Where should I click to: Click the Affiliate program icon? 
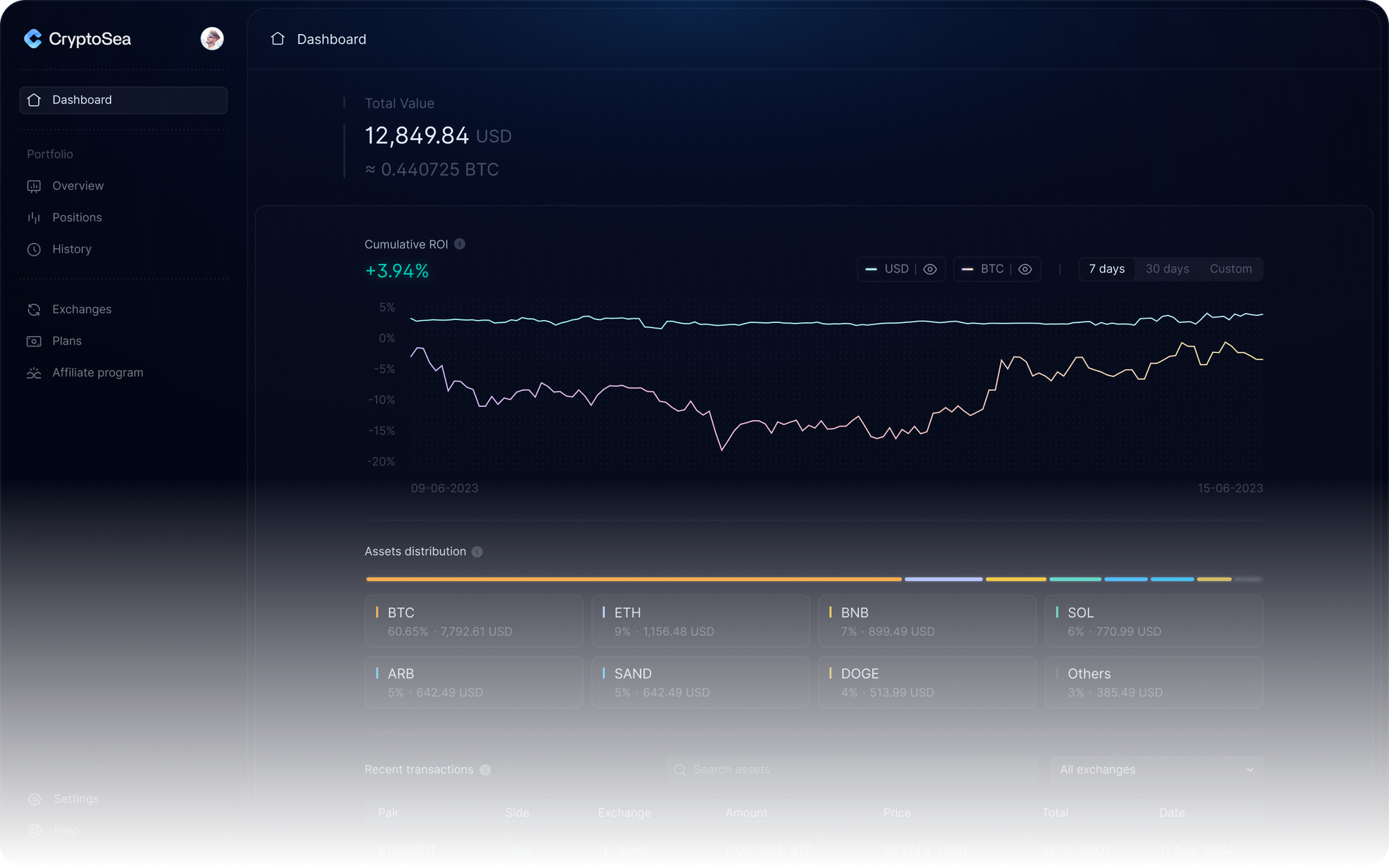(34, 373)
